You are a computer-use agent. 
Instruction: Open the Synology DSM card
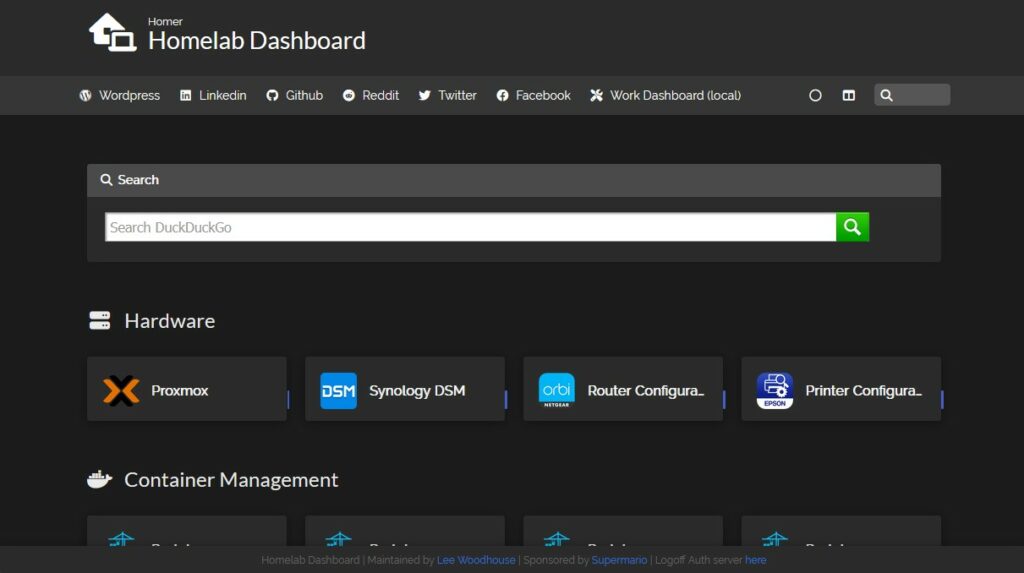(405, 389)
